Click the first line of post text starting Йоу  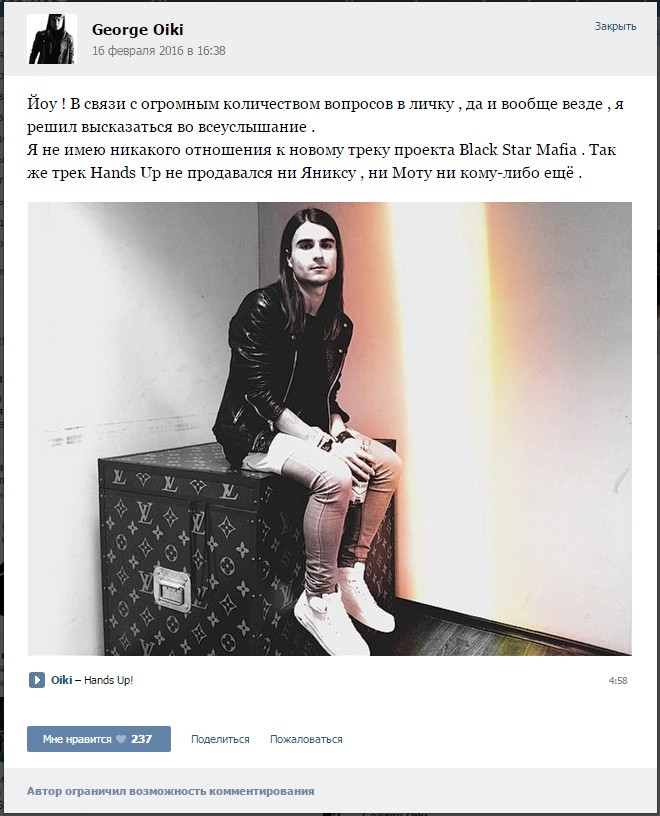(x=325, y=104)
